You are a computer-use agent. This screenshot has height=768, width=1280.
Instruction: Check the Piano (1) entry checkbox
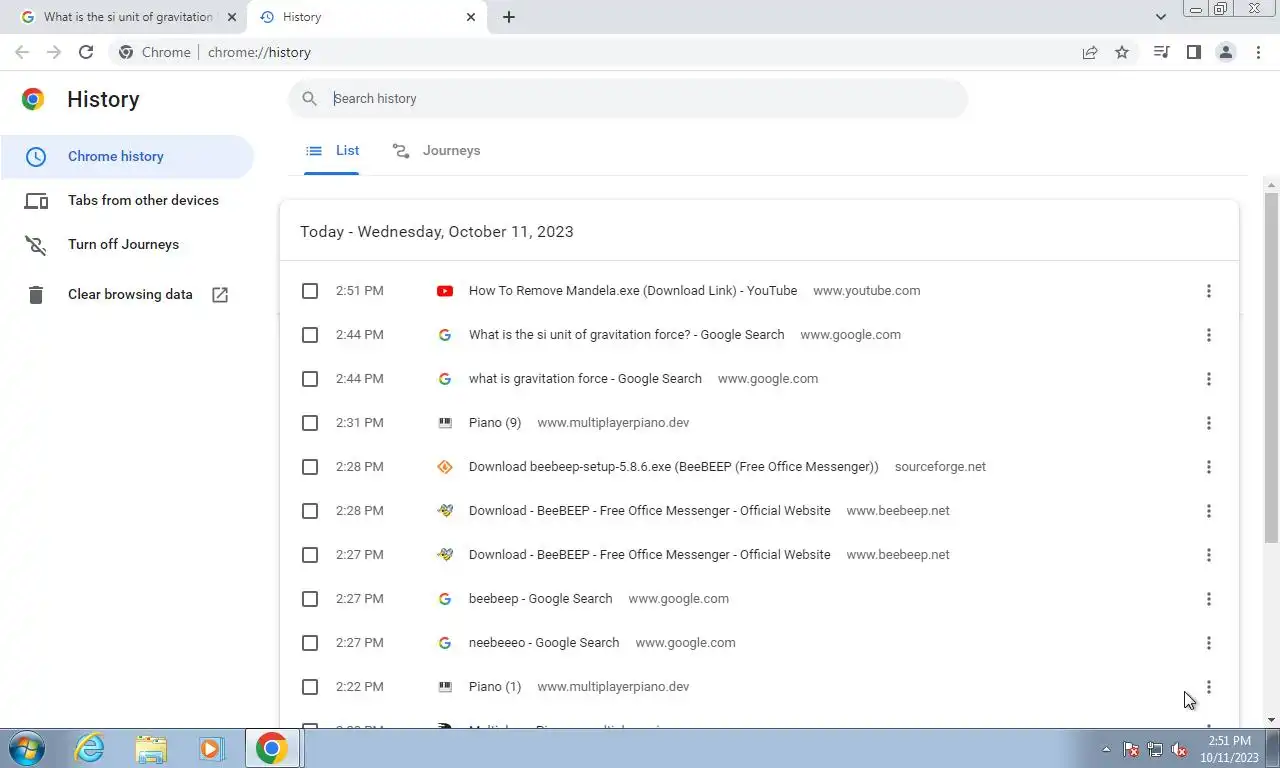point(310,687)
